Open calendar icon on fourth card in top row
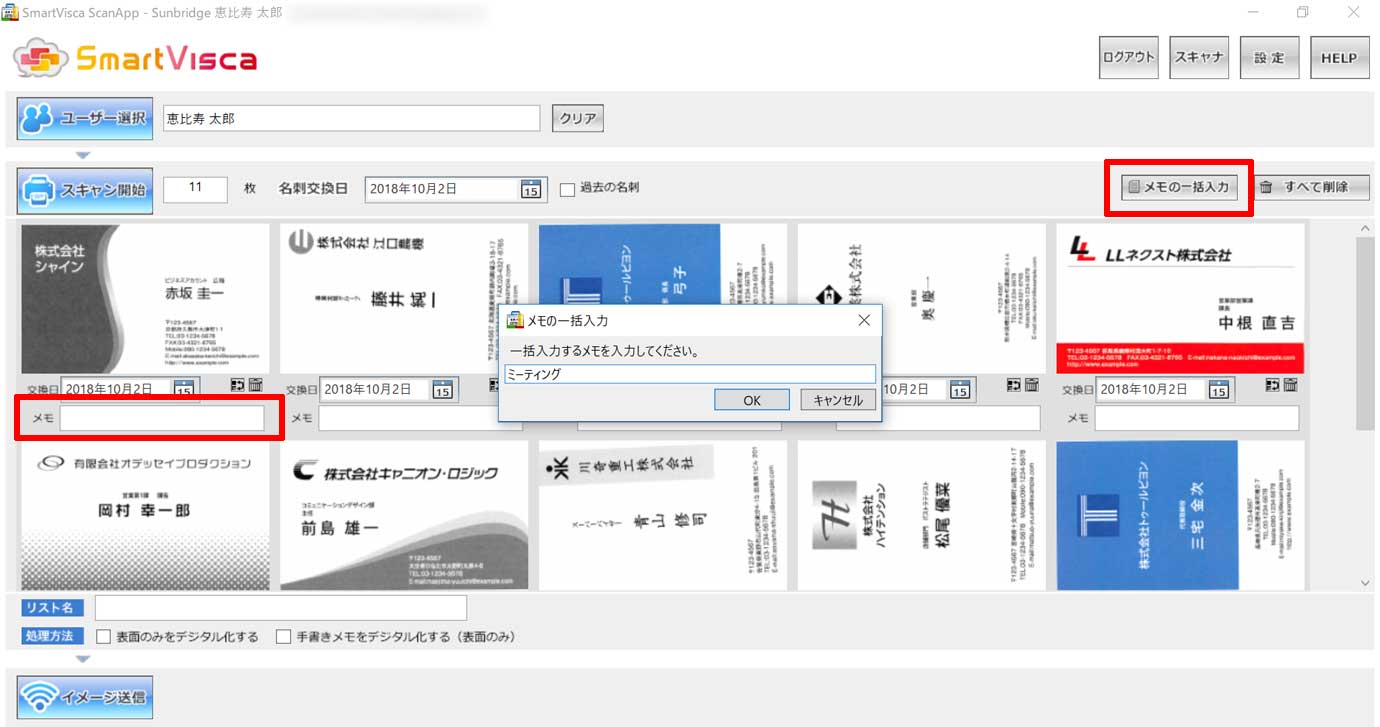The height and width of the screenshot is (727, 1380). (x=960, y=389)
